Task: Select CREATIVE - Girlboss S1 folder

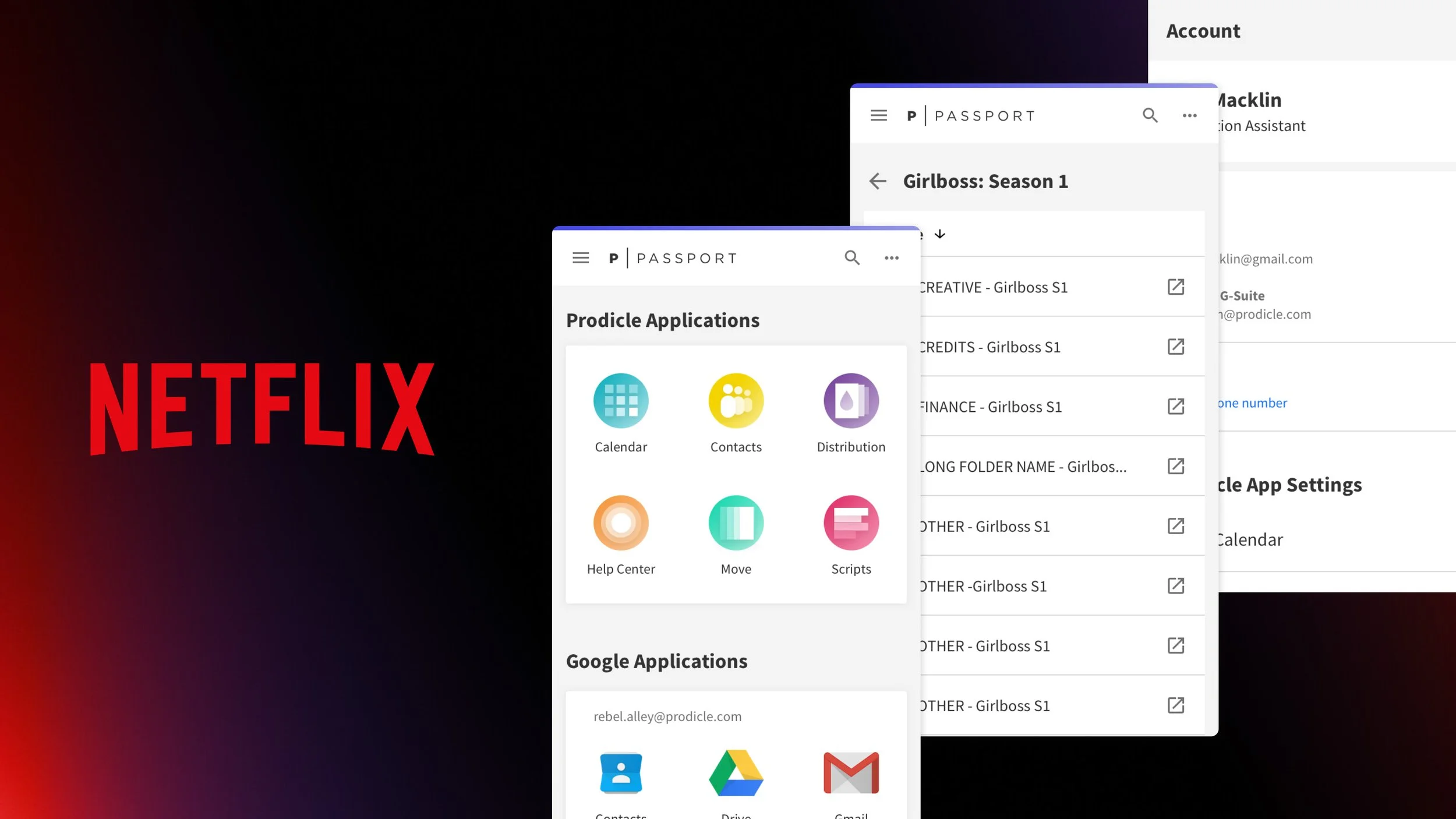Action: (x=1062, y=287)
